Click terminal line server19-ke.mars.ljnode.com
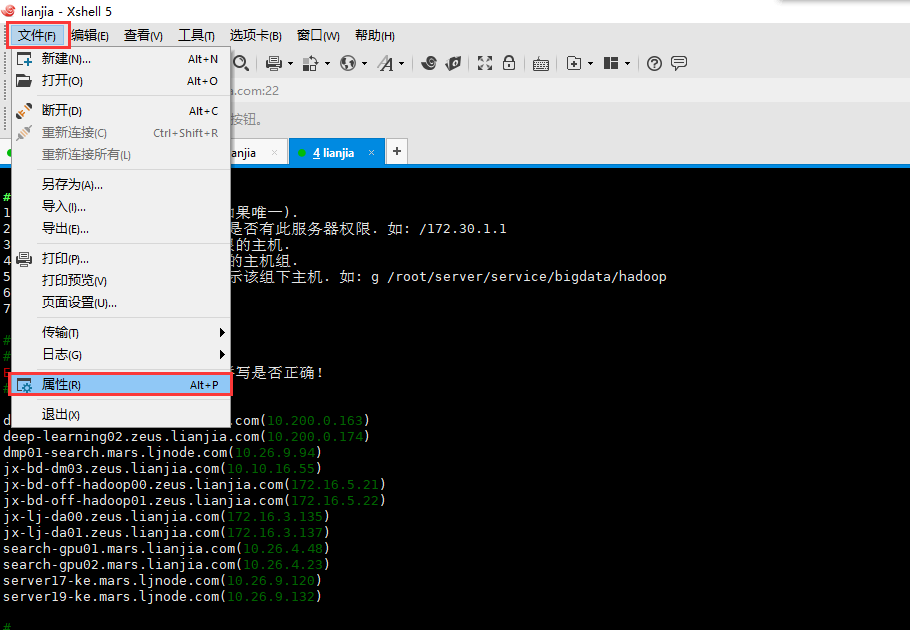The height and width of the screenshot is (630, 910). (x=162, y=596)
